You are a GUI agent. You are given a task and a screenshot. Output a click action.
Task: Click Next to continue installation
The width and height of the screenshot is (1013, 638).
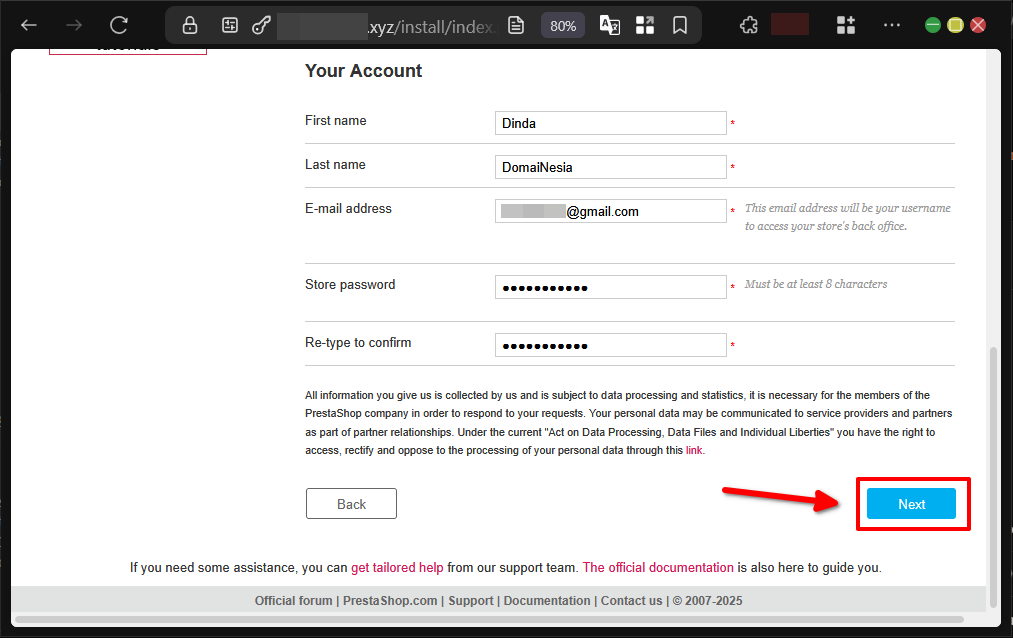pyautogui.click(x=911, y=504)
